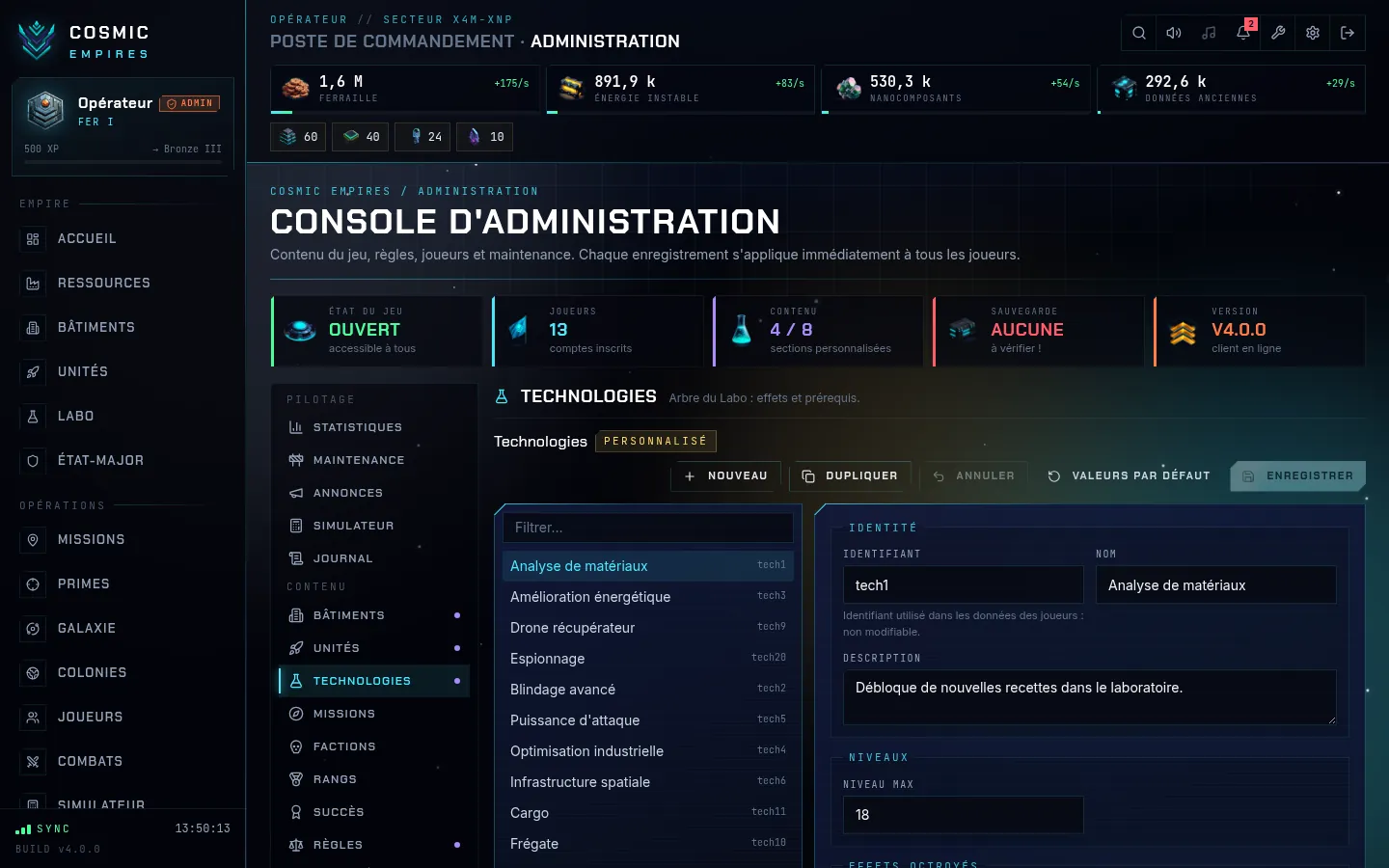Click the Combats crossed-swords sidebar icon
The image size is (1389, 868).
point(33,762)
